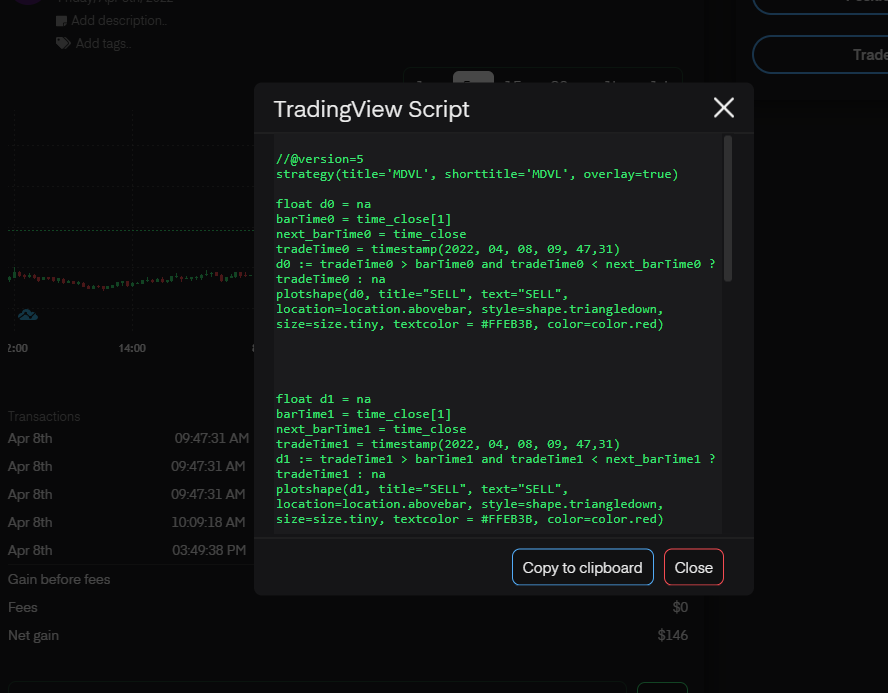This screenshot has width=888, height=693.
Task: Click the partially visible Trade button behind the dialog
Action: [820, 54]
